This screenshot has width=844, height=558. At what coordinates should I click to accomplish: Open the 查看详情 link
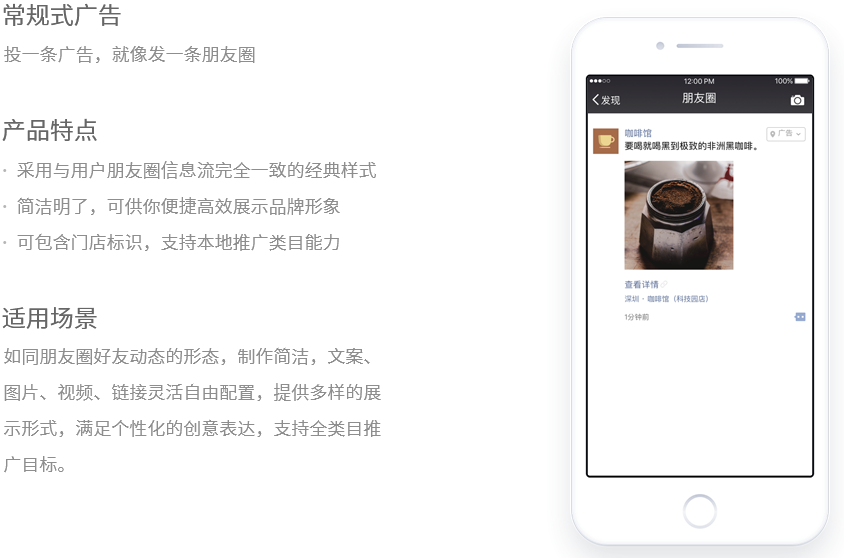tap(641, 285)
